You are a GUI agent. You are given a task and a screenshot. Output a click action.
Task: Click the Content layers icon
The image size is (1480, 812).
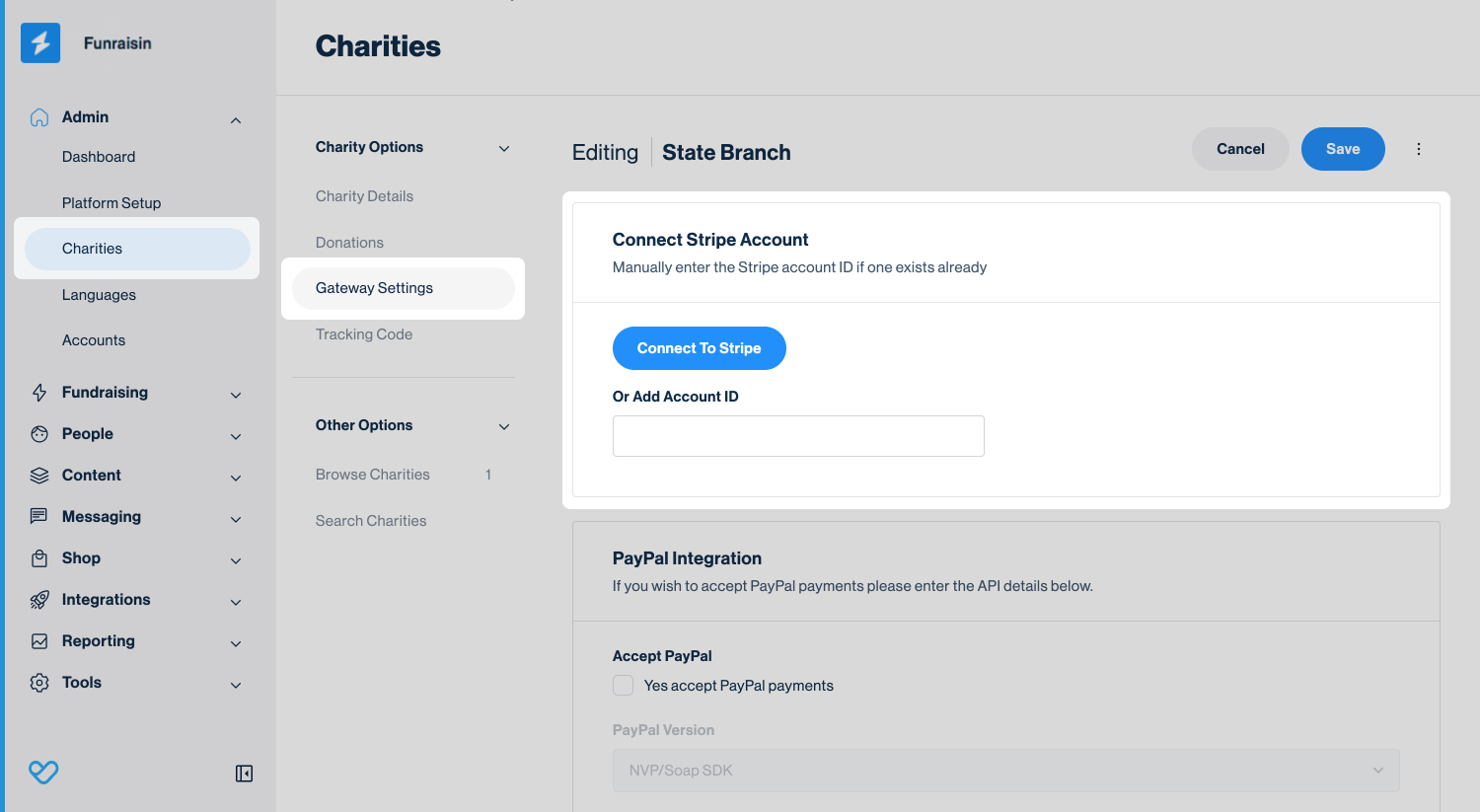tap(39, 476)
